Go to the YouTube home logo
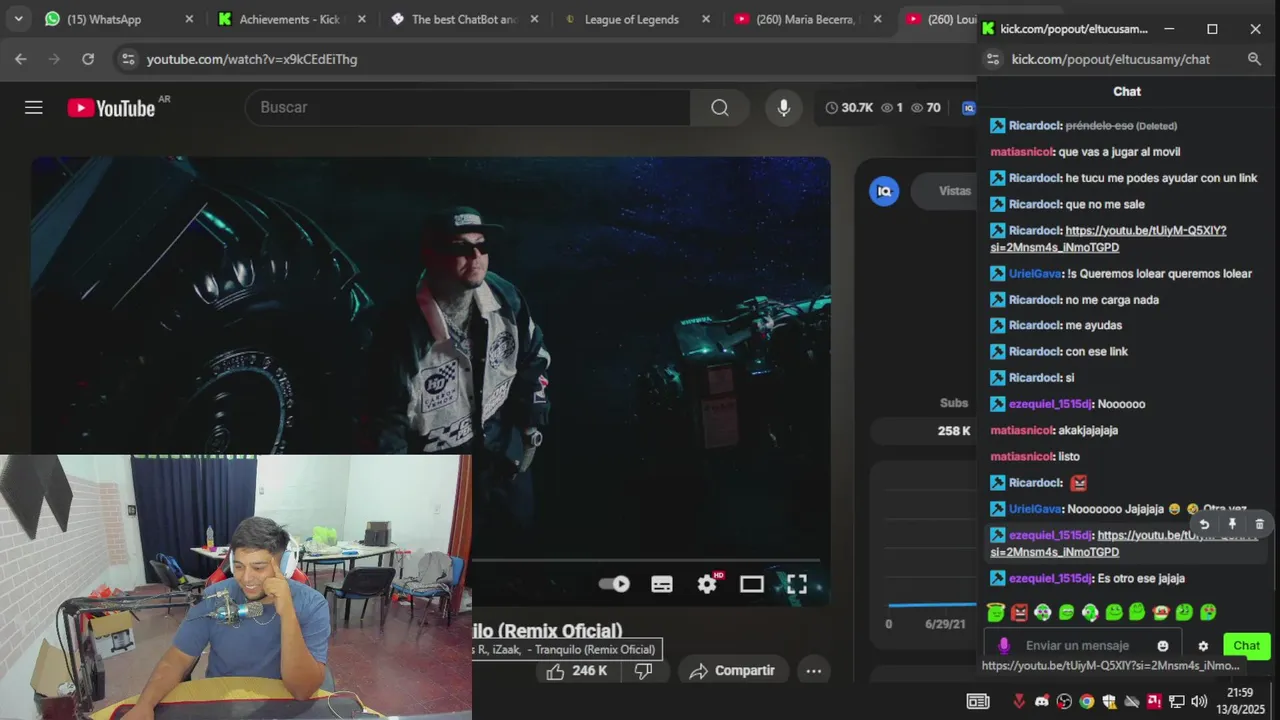Image resolution: width=1280 pixels, height=720 pixels. (x=112, y=108)
